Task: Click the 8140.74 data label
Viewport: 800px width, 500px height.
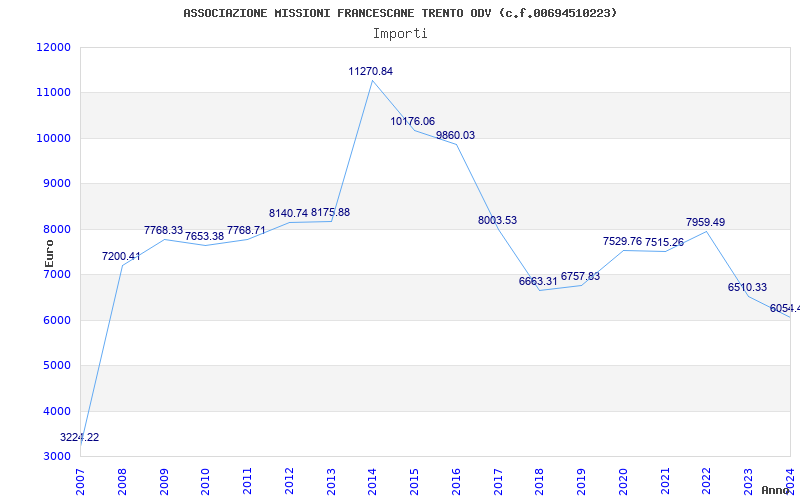Action: (288, 213)
